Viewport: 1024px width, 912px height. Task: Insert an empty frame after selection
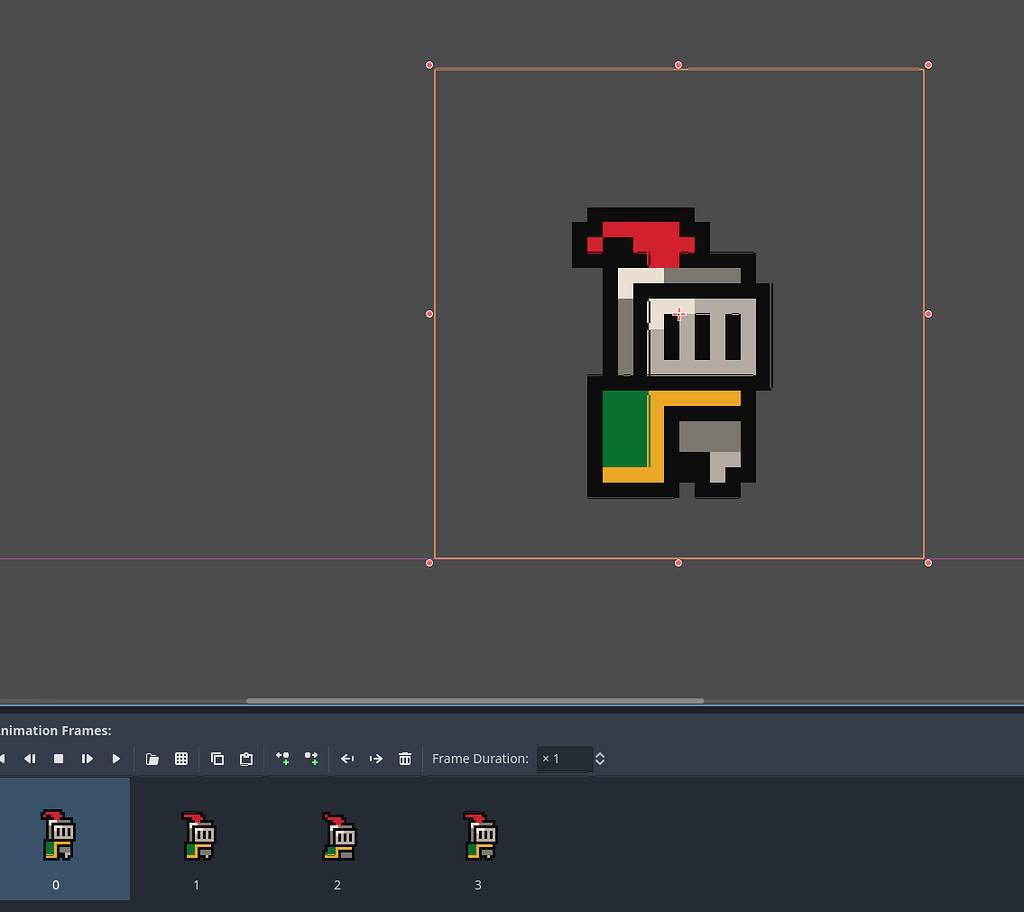(311, 759)
